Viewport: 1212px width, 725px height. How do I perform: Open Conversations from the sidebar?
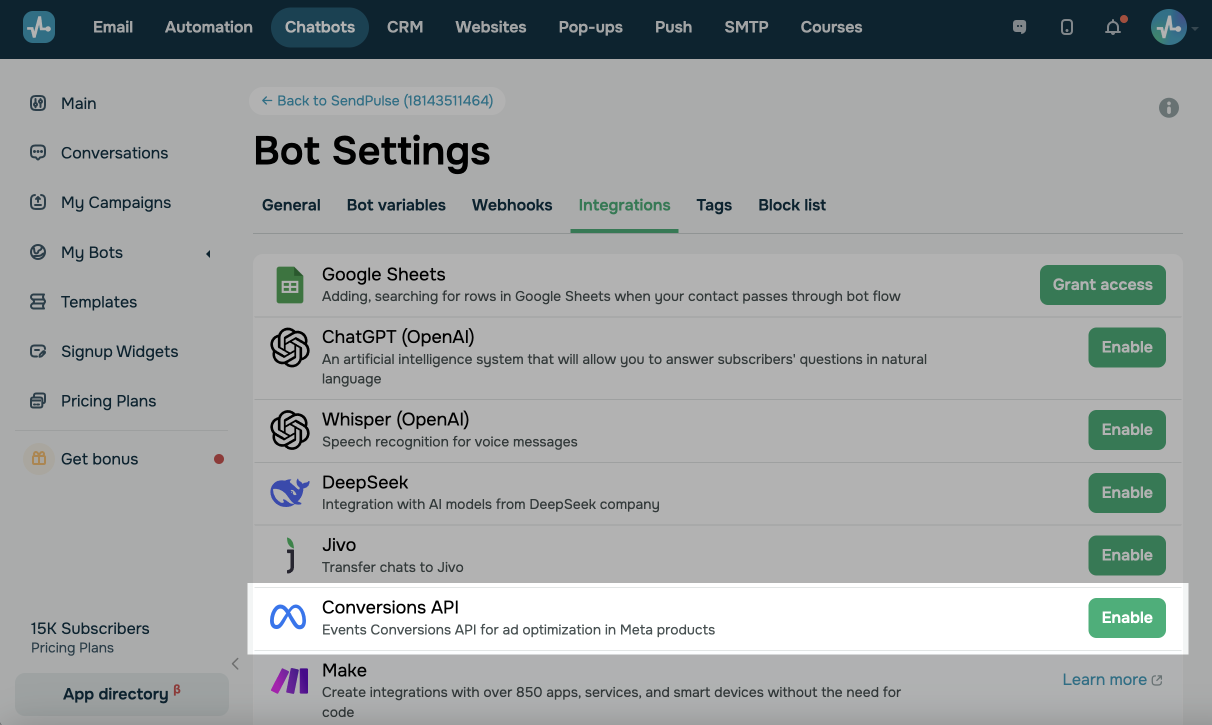pyautogui.click(x=114, y=153)
